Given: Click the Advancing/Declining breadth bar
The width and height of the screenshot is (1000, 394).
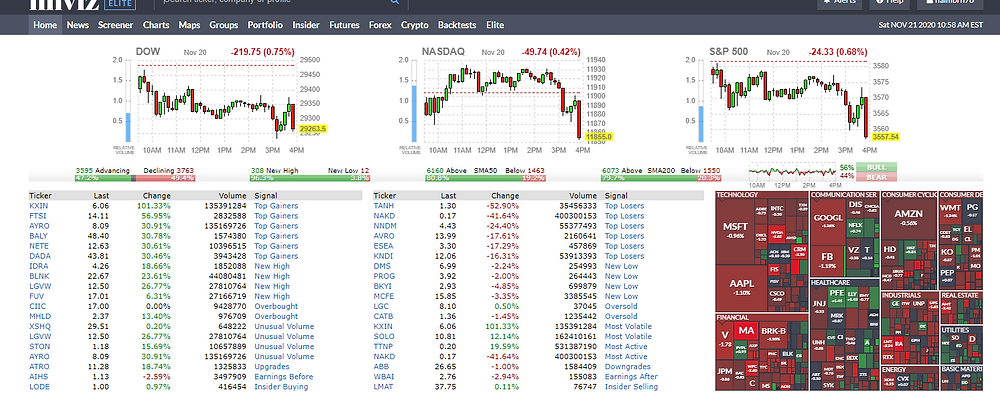Looking at the screenshot, I should tap(135, 174).
